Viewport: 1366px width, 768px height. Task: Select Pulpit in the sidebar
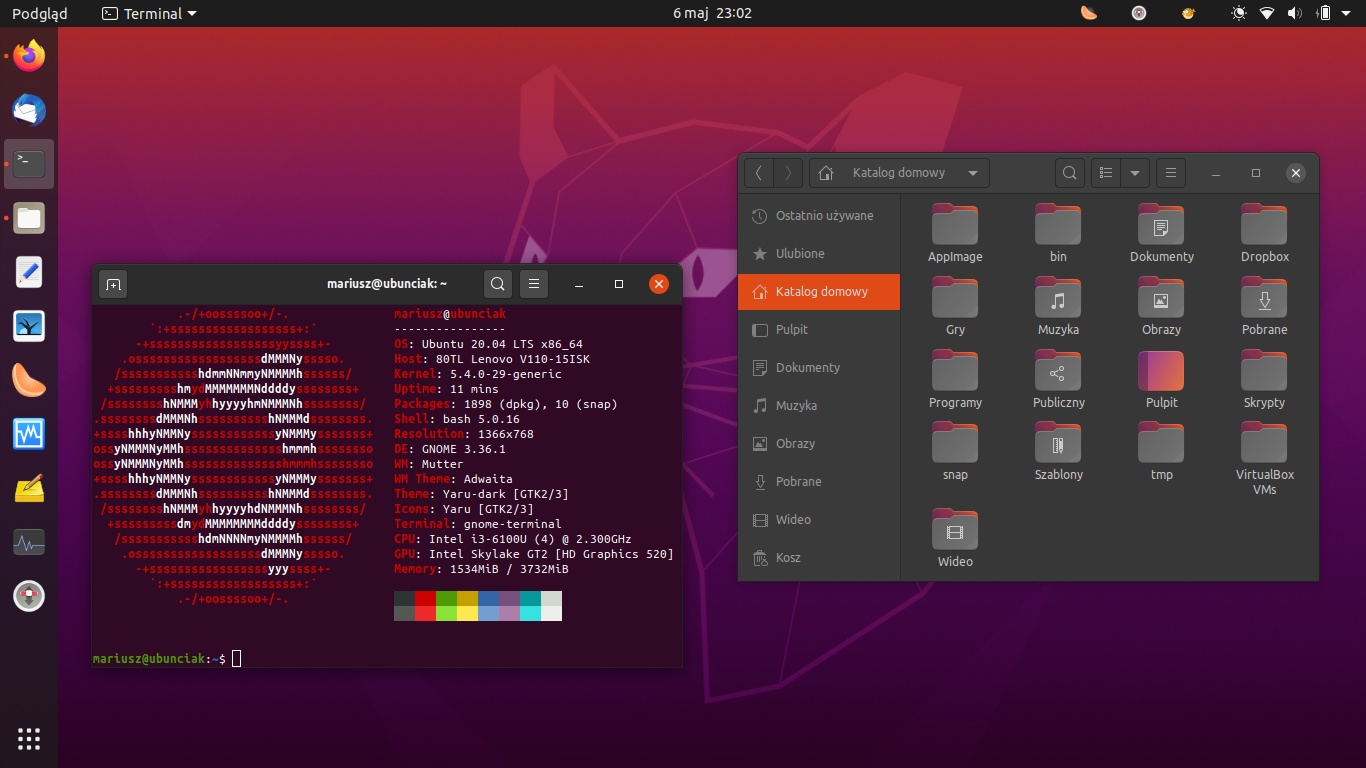click(x=819, y=330)
